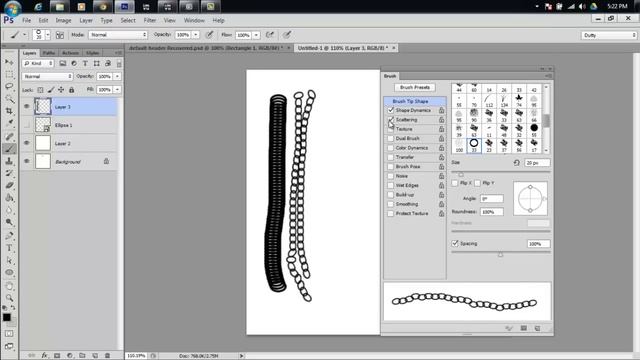The height and width of the screenshot is (360, 640).
Task: Show the Ellipse 1 layer
Action: (x=27, y=125)
